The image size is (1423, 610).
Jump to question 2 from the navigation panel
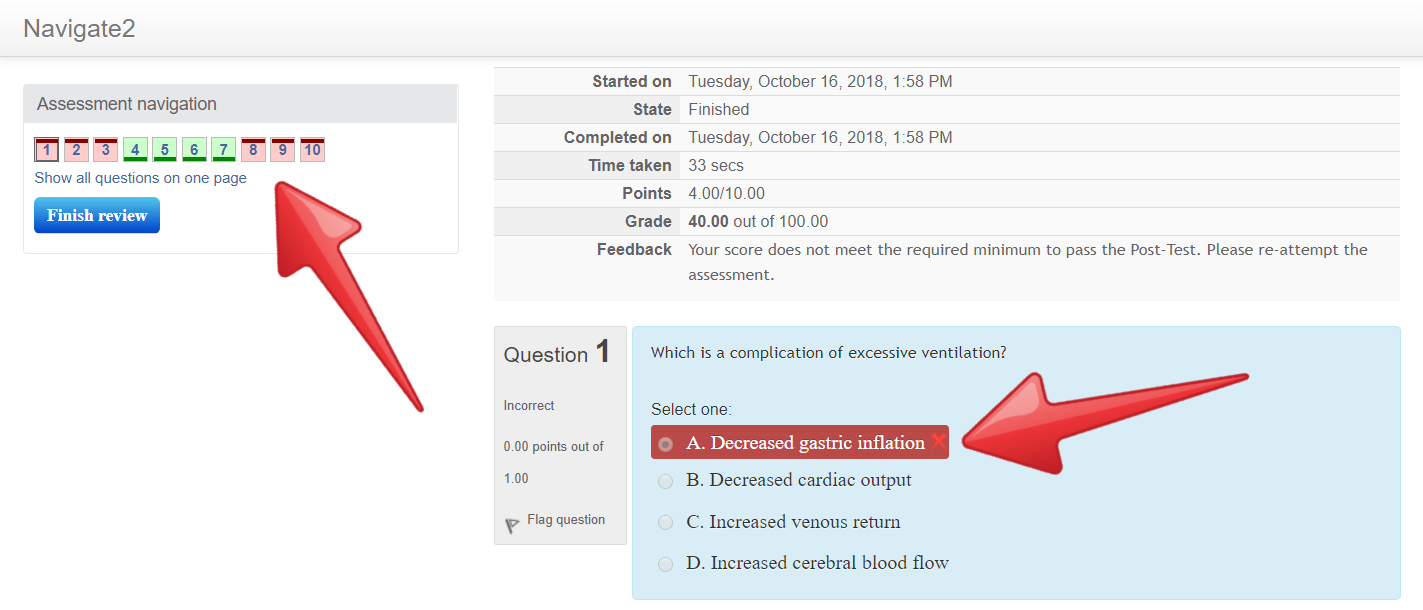pos(76,149)
